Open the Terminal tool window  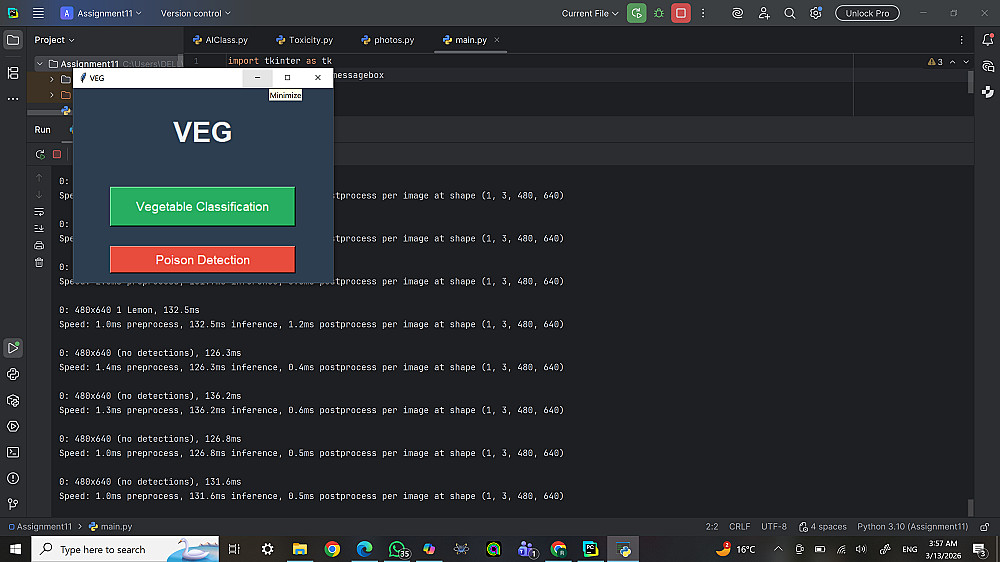pyautogui.click(x=13, y=452)
